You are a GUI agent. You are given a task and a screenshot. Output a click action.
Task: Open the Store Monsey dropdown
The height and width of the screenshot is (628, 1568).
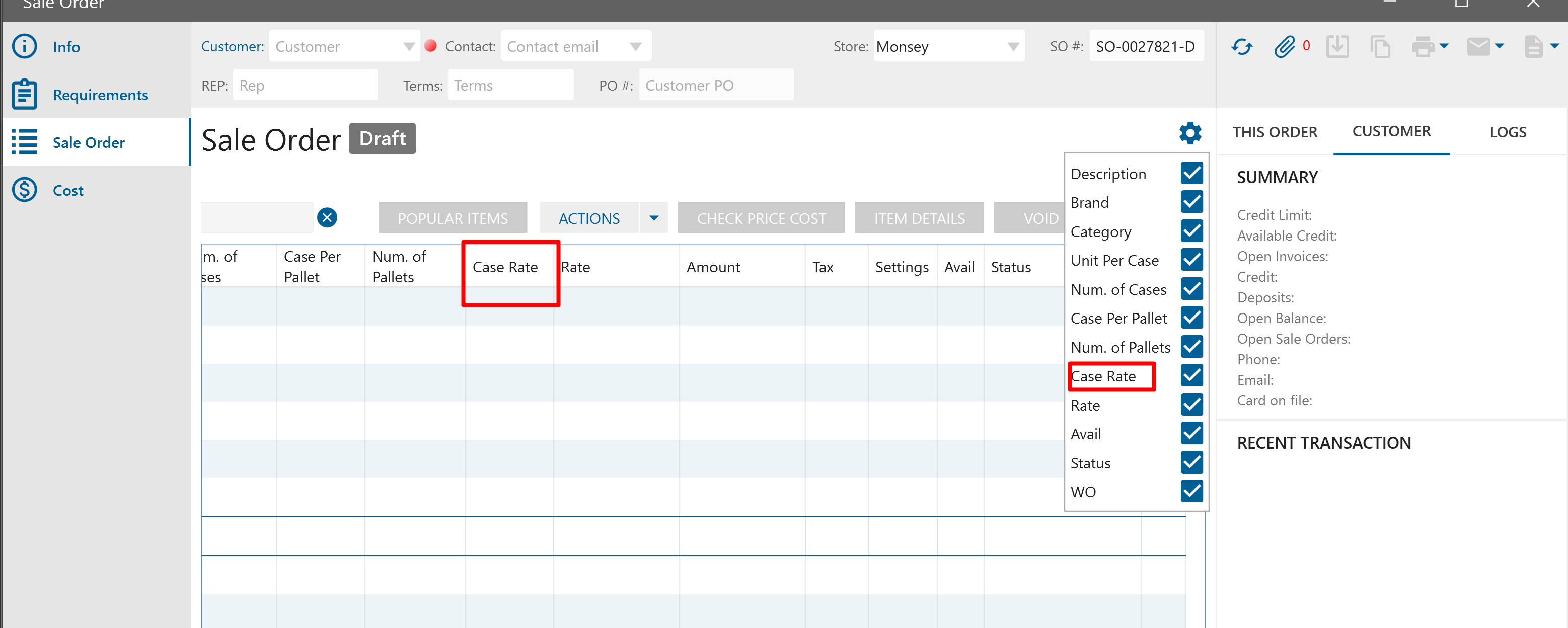point(1013,47)
